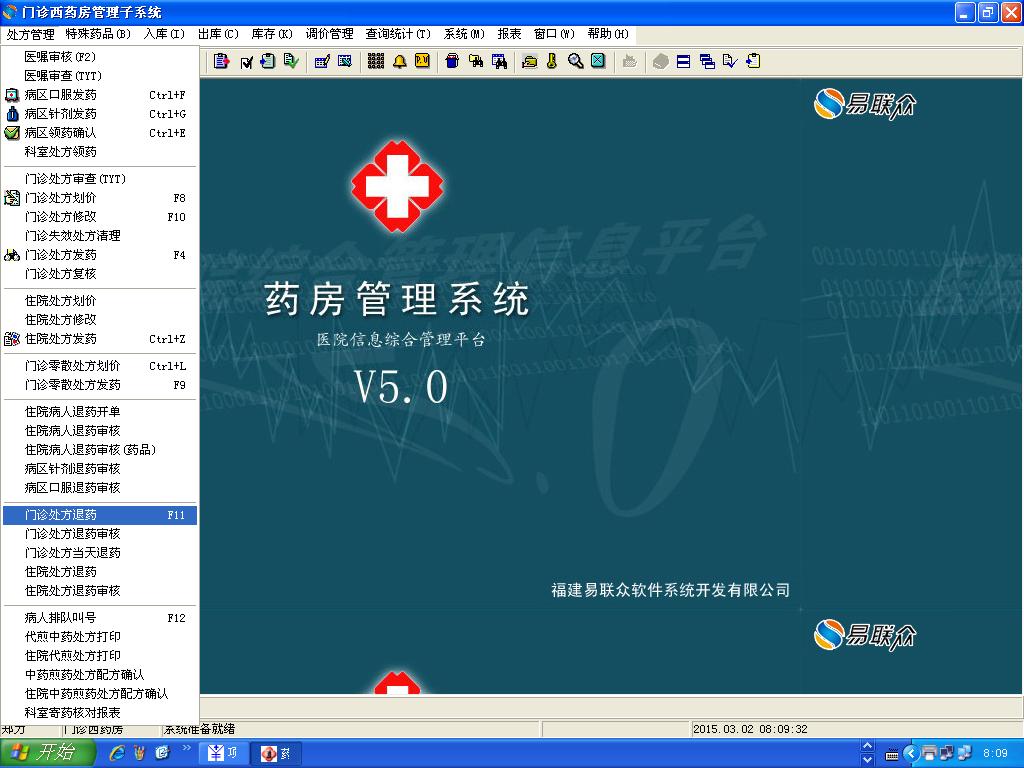Select 门诊处方发药 menu entry
The width and height of the screenshot is (1024, 768).
(x=100, y=255)
